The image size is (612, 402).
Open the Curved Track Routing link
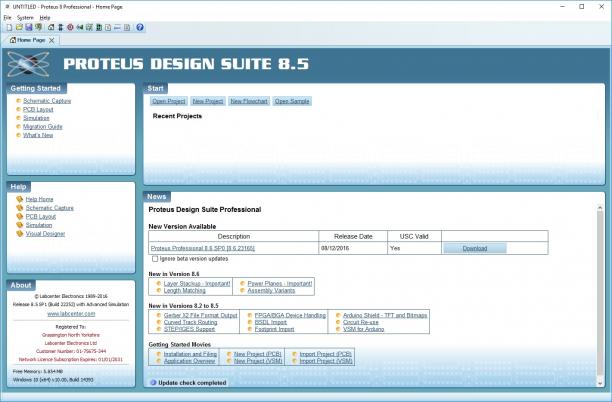tap(190, 322)
